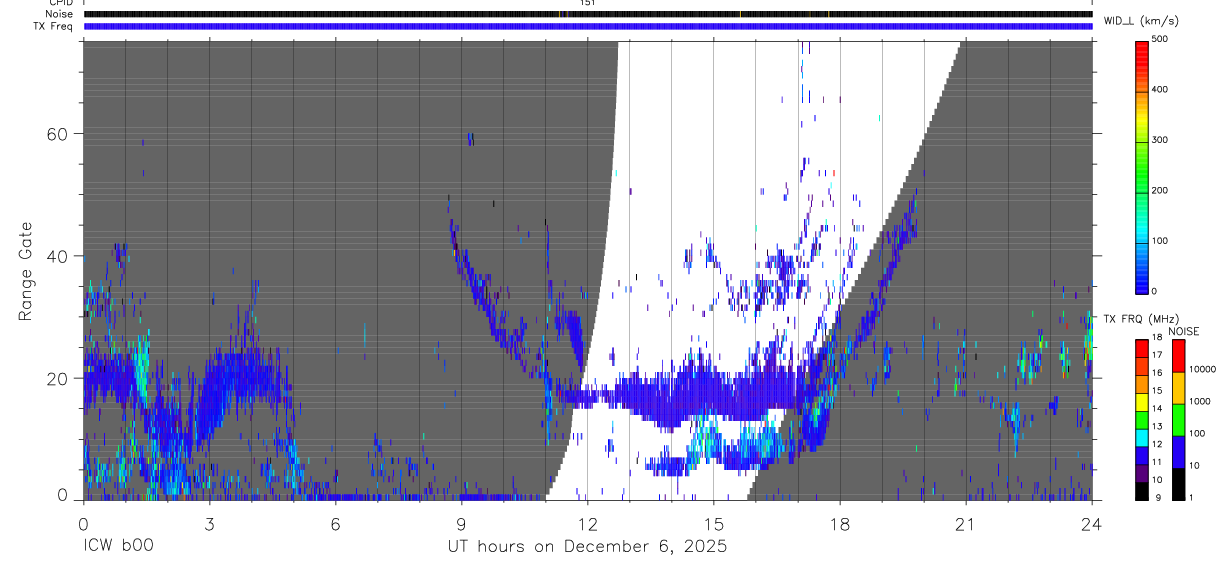Screen dimensions: 1228x567
Task: Click the cyan 12–13 MHz segment of TX FRQ legend
Action: coord(1143,437)
